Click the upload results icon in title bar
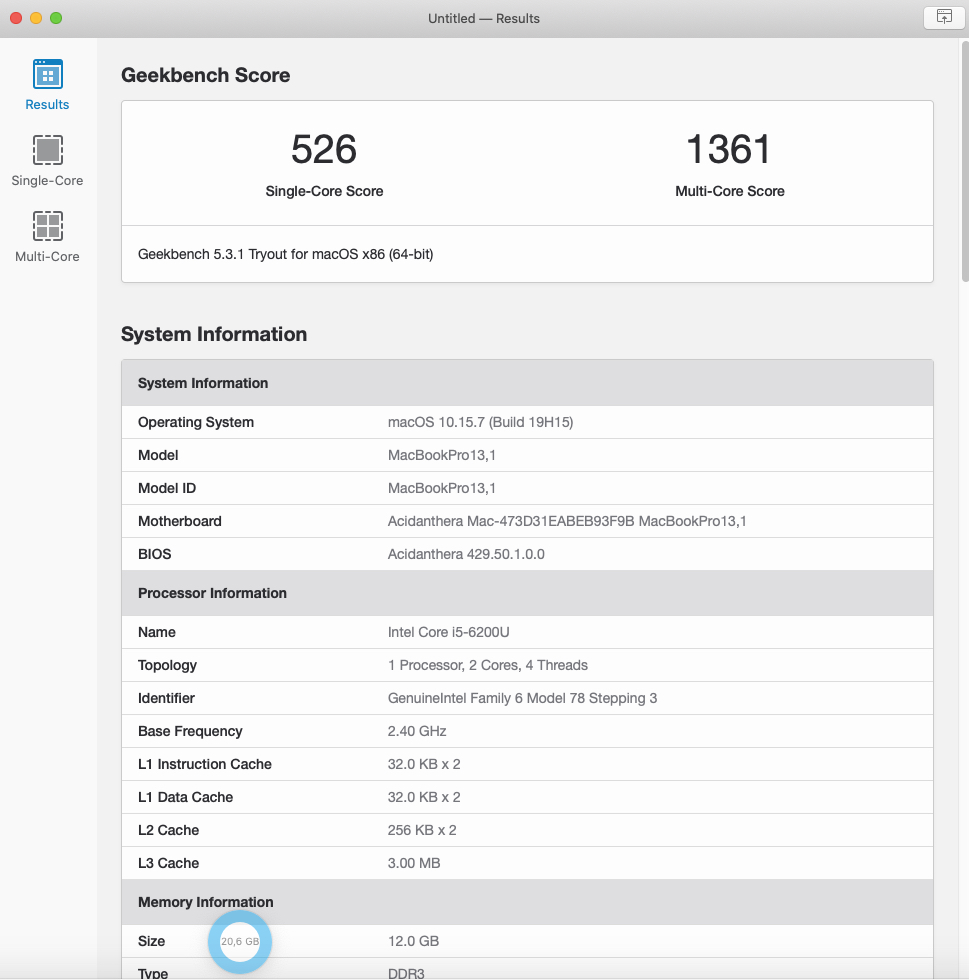The image size is (969, 980). coord(943,17)
